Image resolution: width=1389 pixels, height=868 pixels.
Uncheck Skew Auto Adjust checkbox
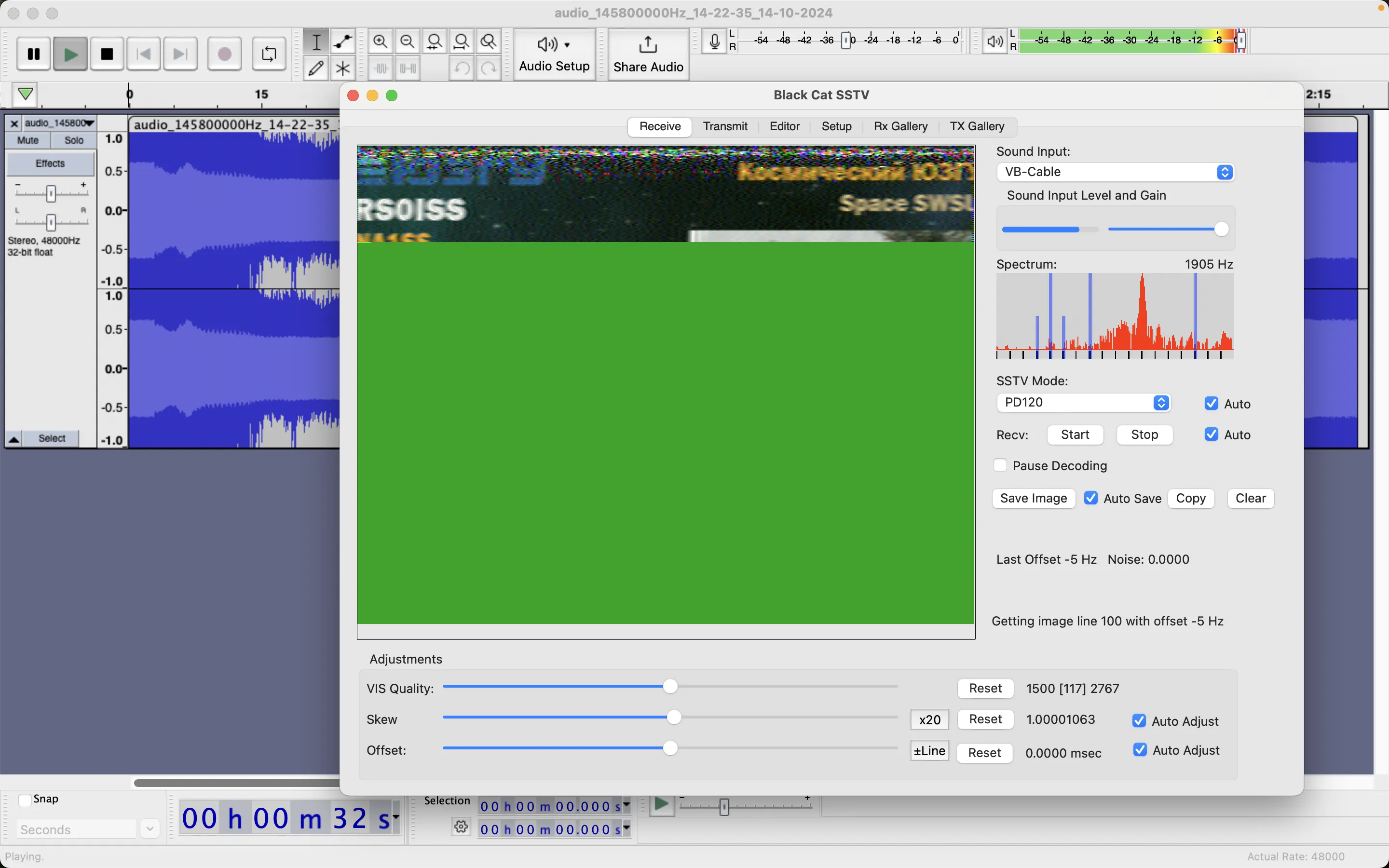point(1139,720)
